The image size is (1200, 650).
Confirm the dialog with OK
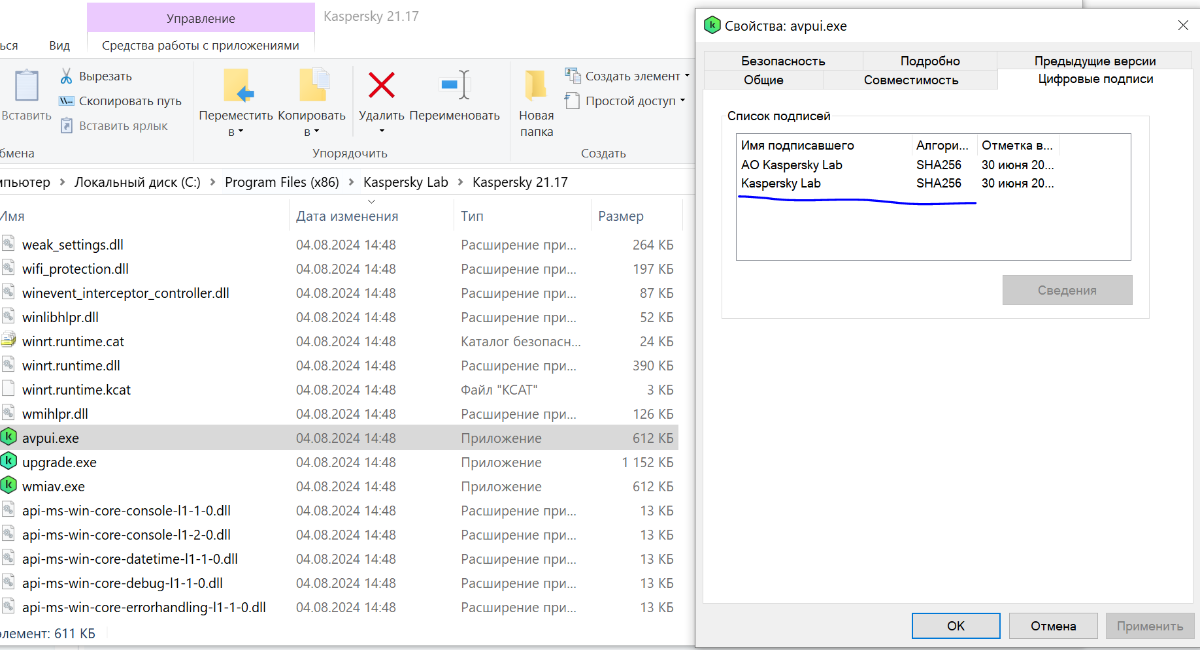point(955,626)
